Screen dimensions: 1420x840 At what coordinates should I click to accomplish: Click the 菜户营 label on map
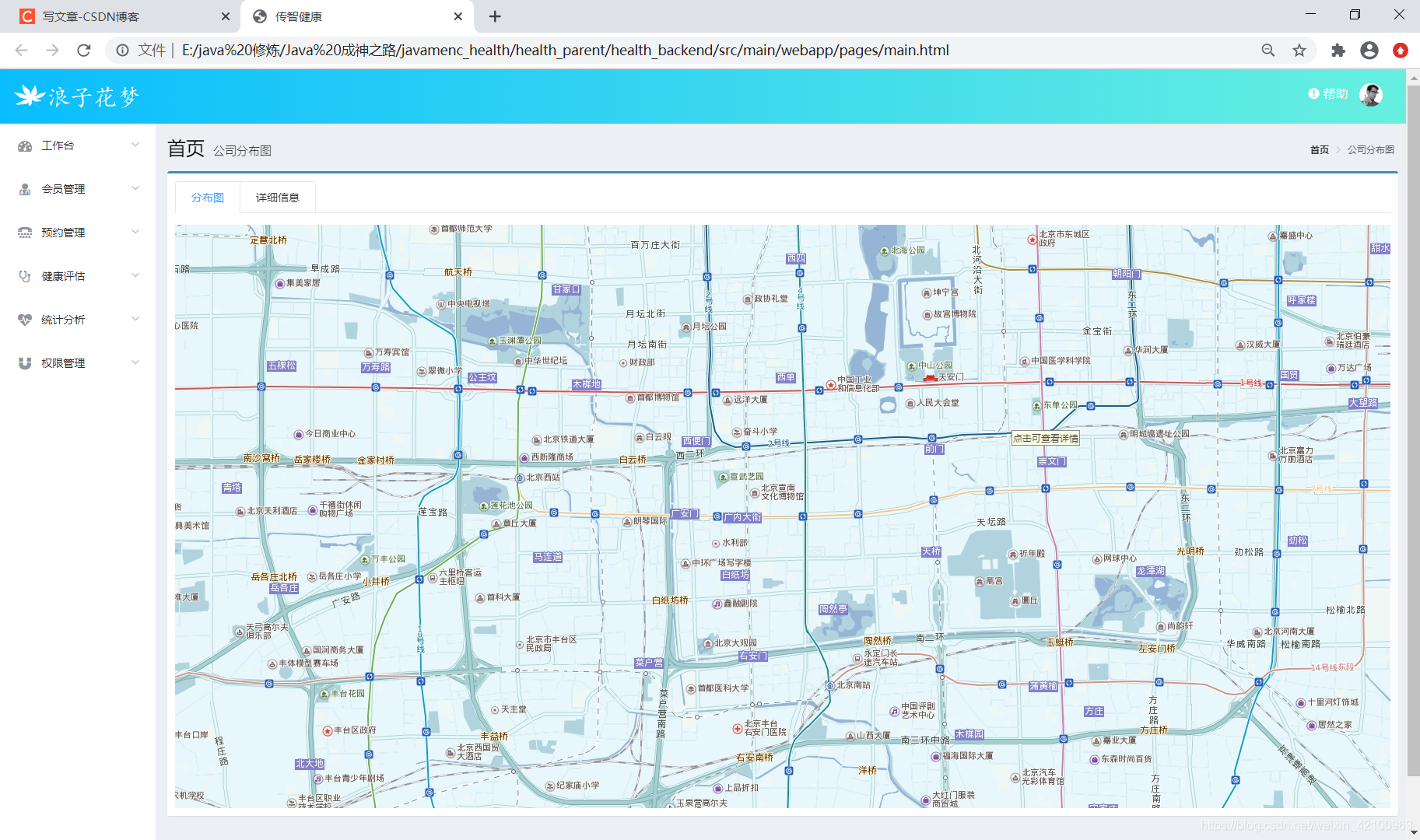coord(649,663)
